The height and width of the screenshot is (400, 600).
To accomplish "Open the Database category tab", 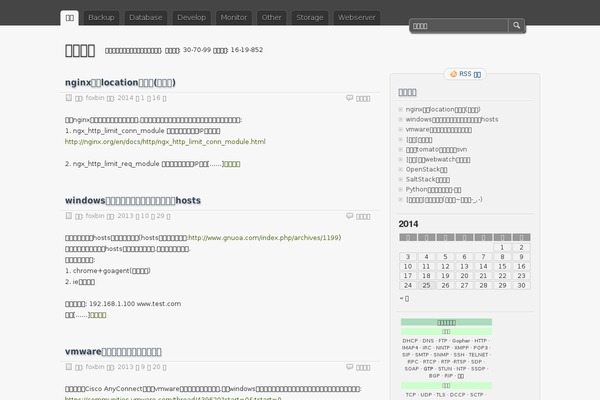I will (145, 18).
